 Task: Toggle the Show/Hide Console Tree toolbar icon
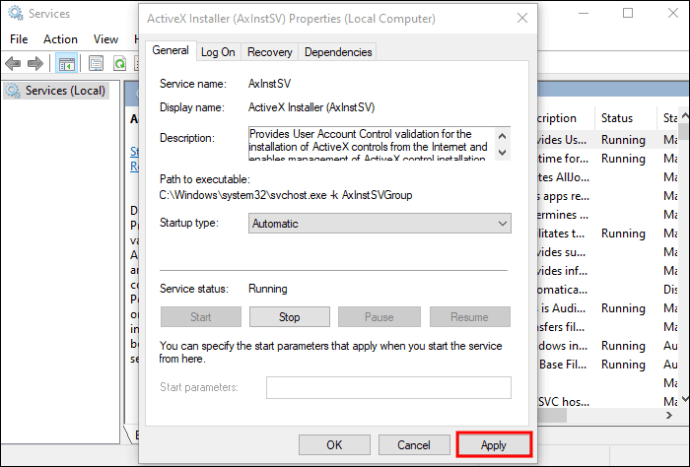[x=67, y=64]
